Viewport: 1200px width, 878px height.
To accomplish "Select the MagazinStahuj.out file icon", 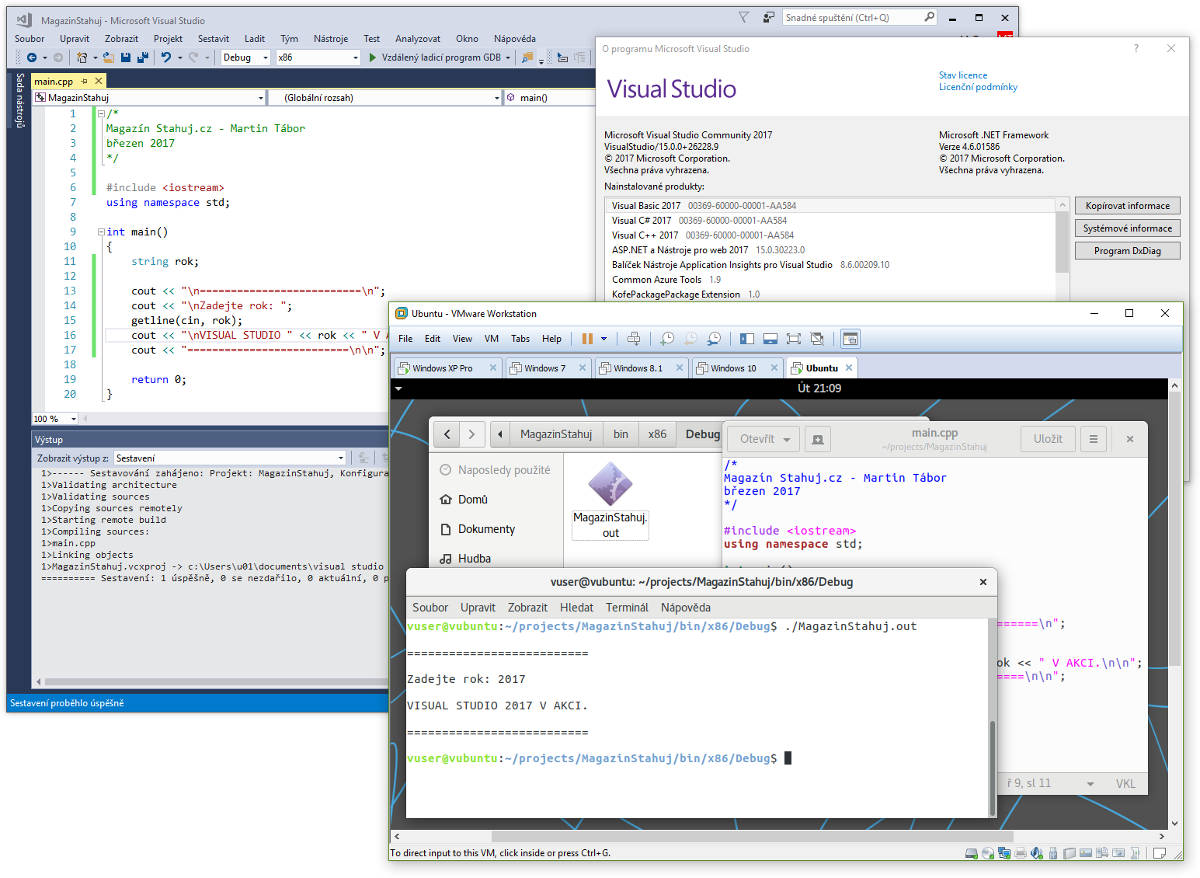I will click(610, 486).
